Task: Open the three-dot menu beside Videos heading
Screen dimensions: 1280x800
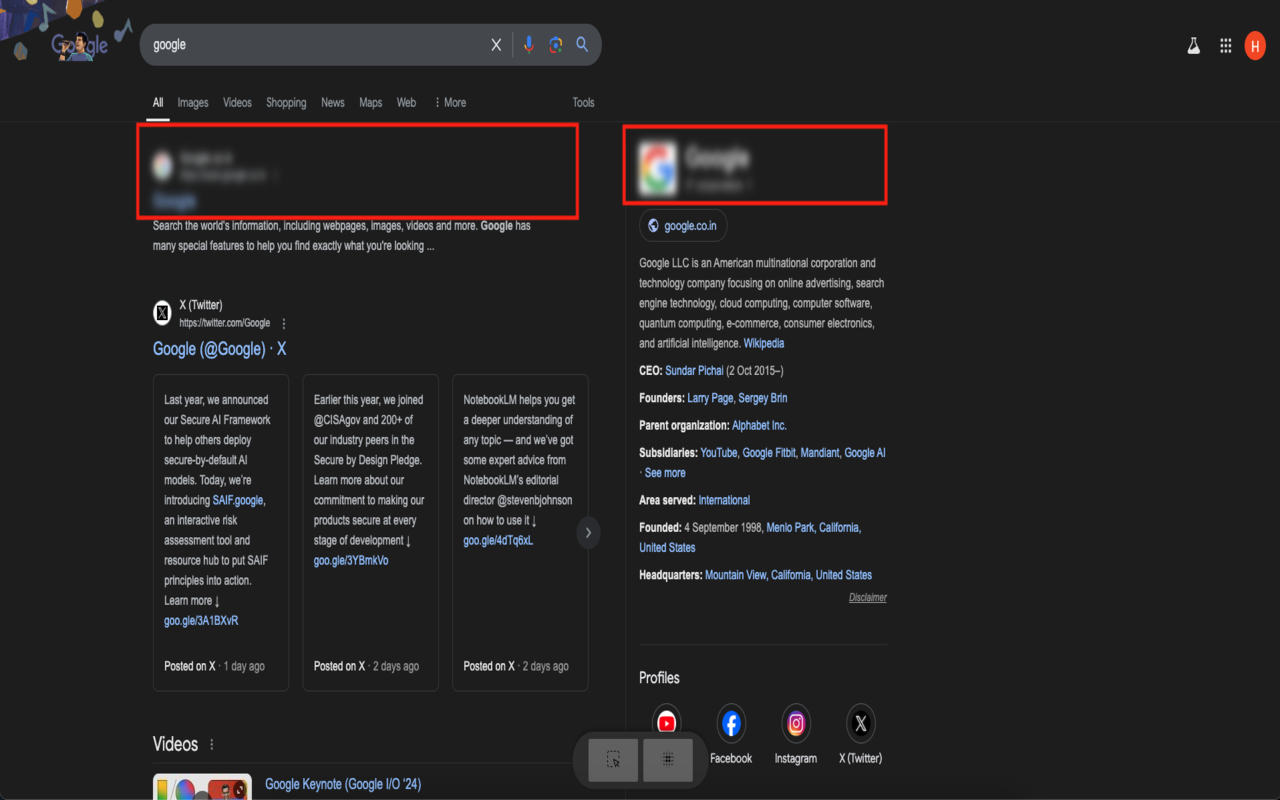Action: click(x=211, y=744)
